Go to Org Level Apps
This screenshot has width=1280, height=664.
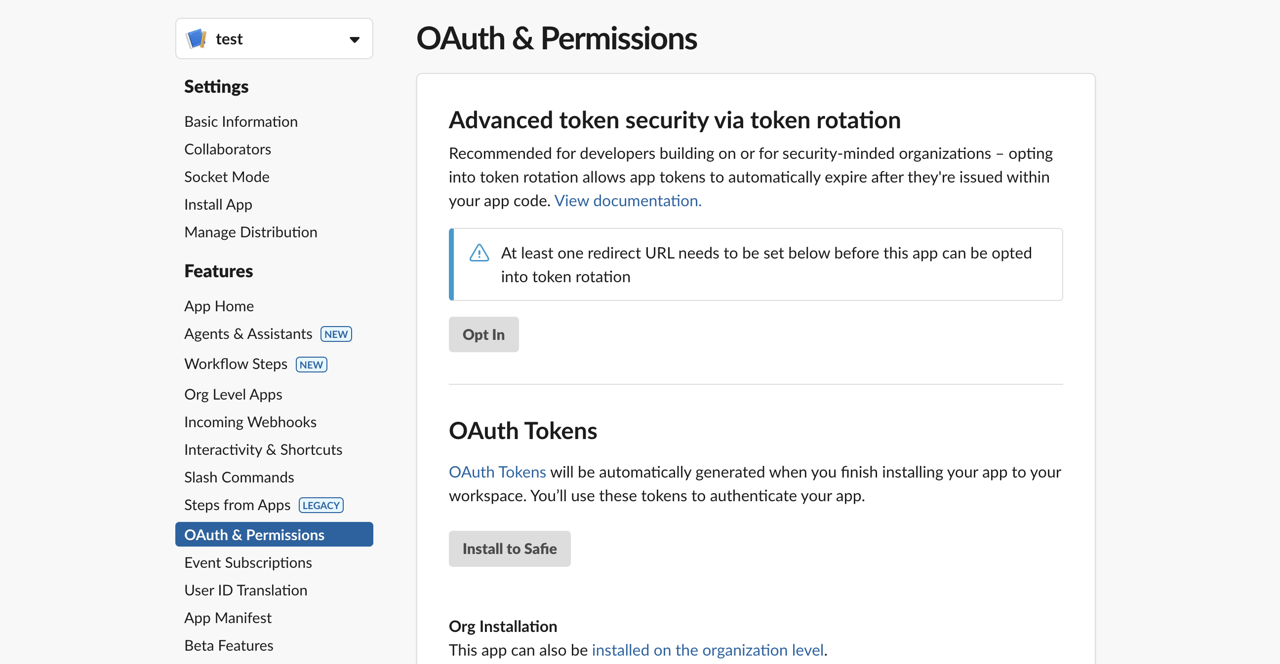[x=233, y=395]
